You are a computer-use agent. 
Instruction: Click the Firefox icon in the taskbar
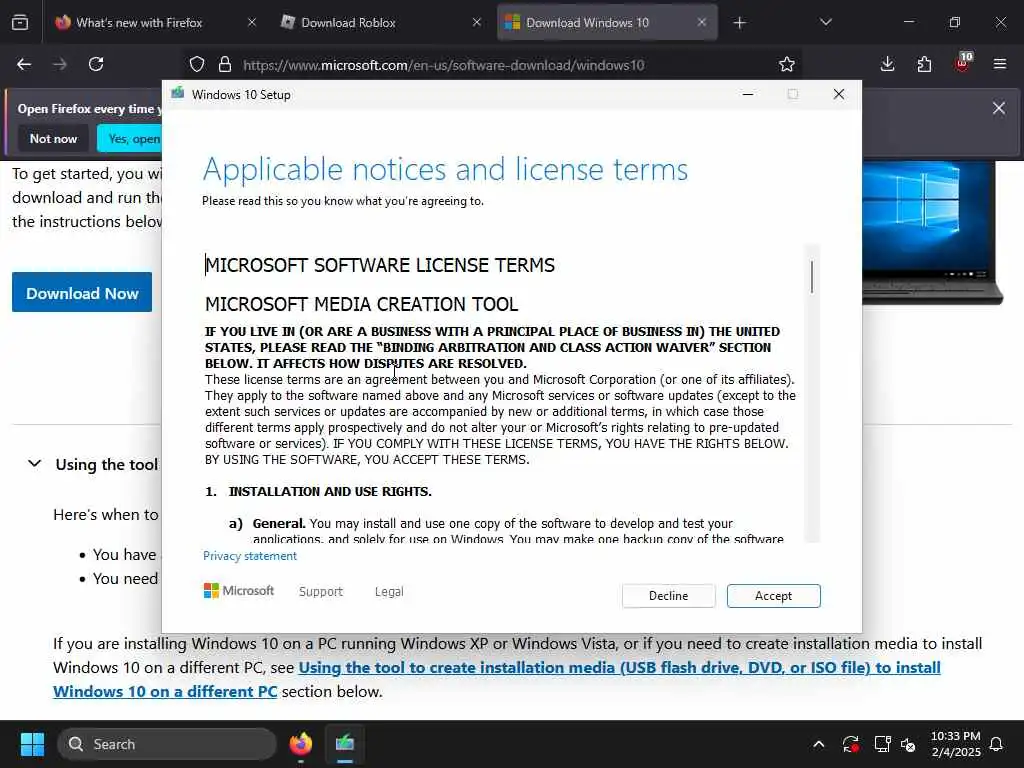[x=300, y=744]
